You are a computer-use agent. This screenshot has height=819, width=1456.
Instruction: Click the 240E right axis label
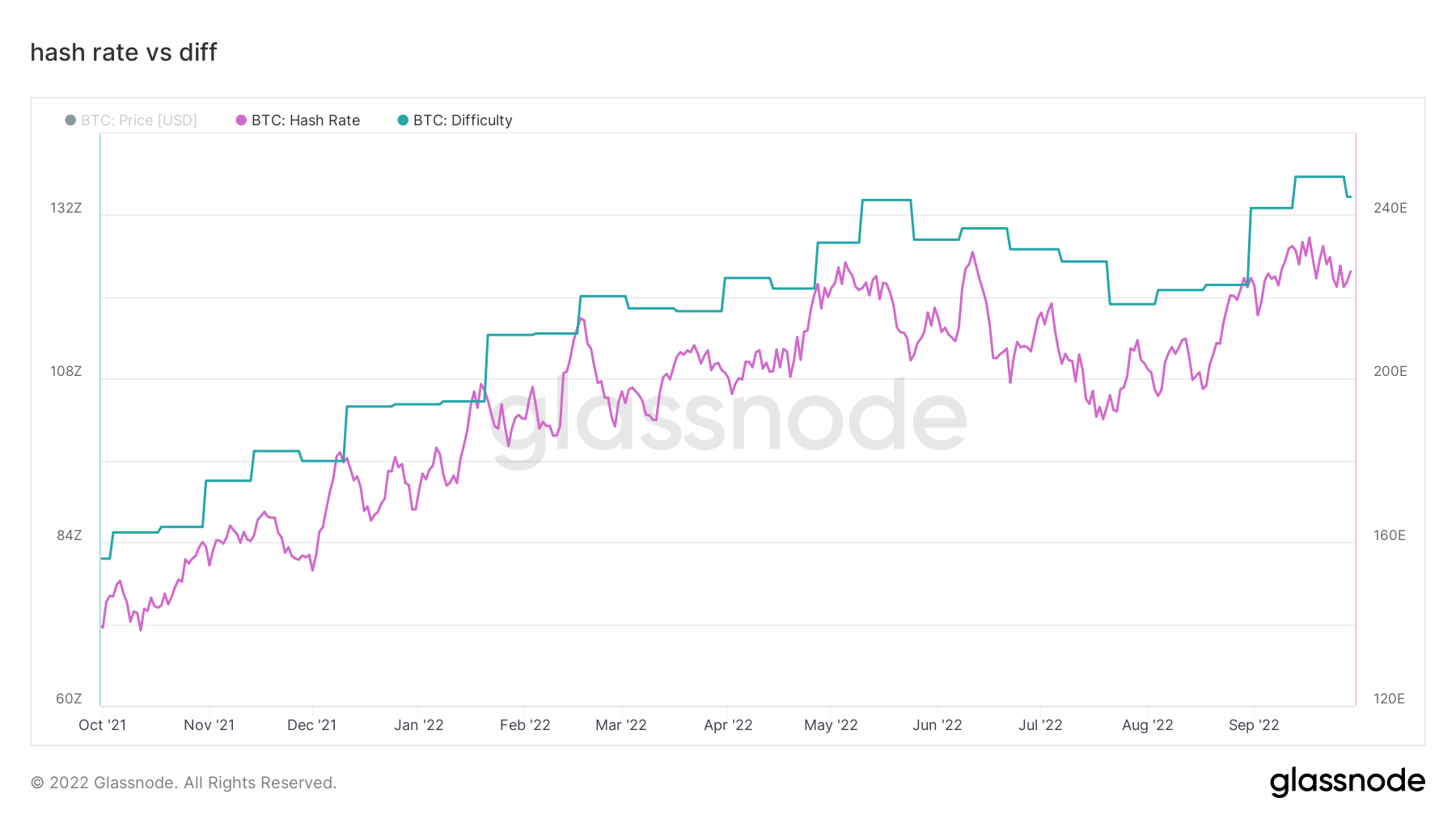pyautogui.click(x=1390, y=209)
